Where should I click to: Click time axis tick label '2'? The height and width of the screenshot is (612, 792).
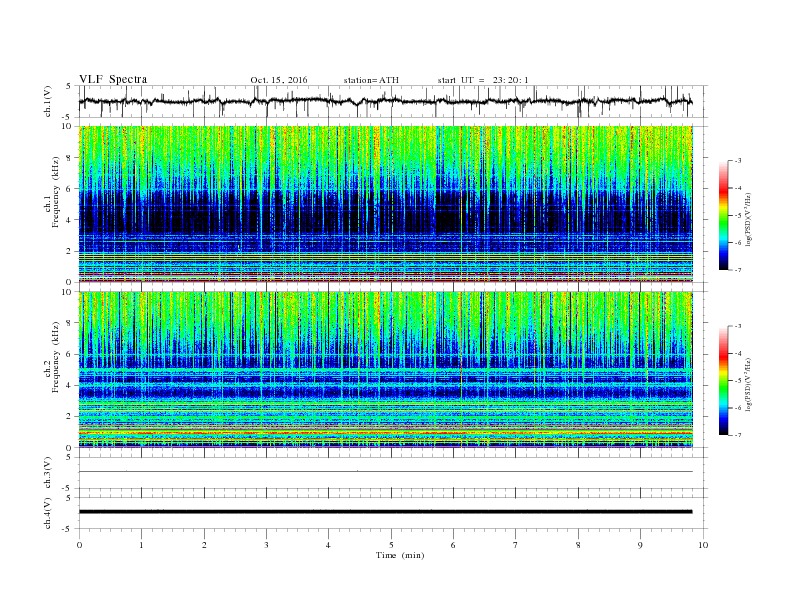tap(204, 545)
